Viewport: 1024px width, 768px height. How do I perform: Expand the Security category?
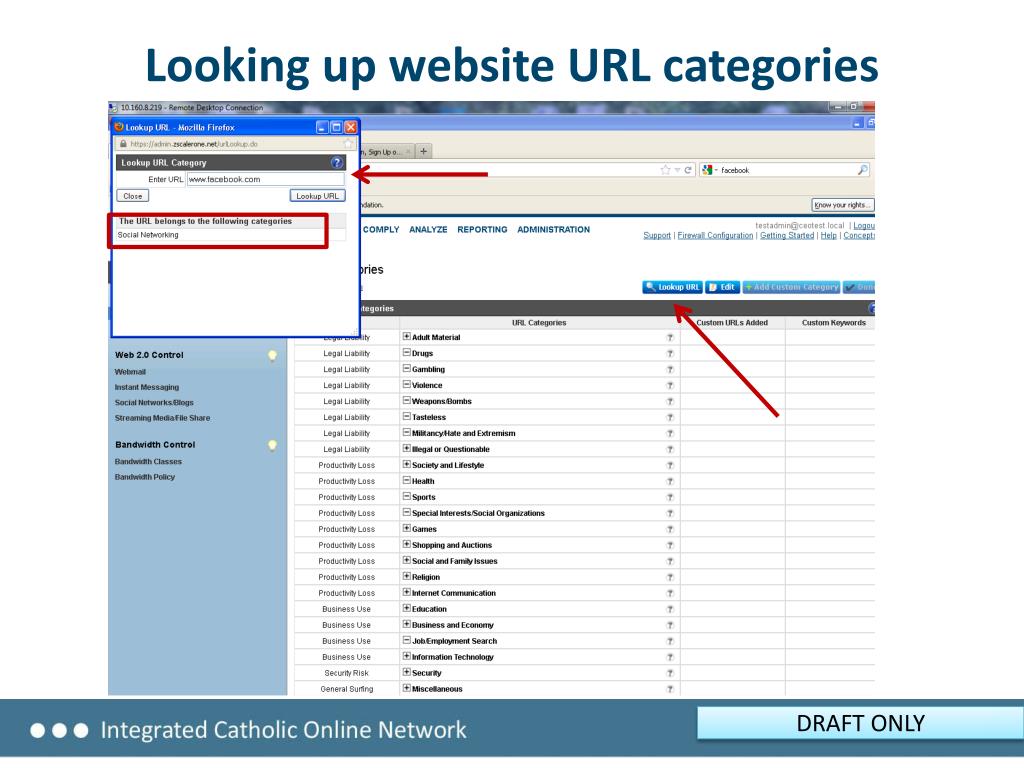click(x=407, y=672)
